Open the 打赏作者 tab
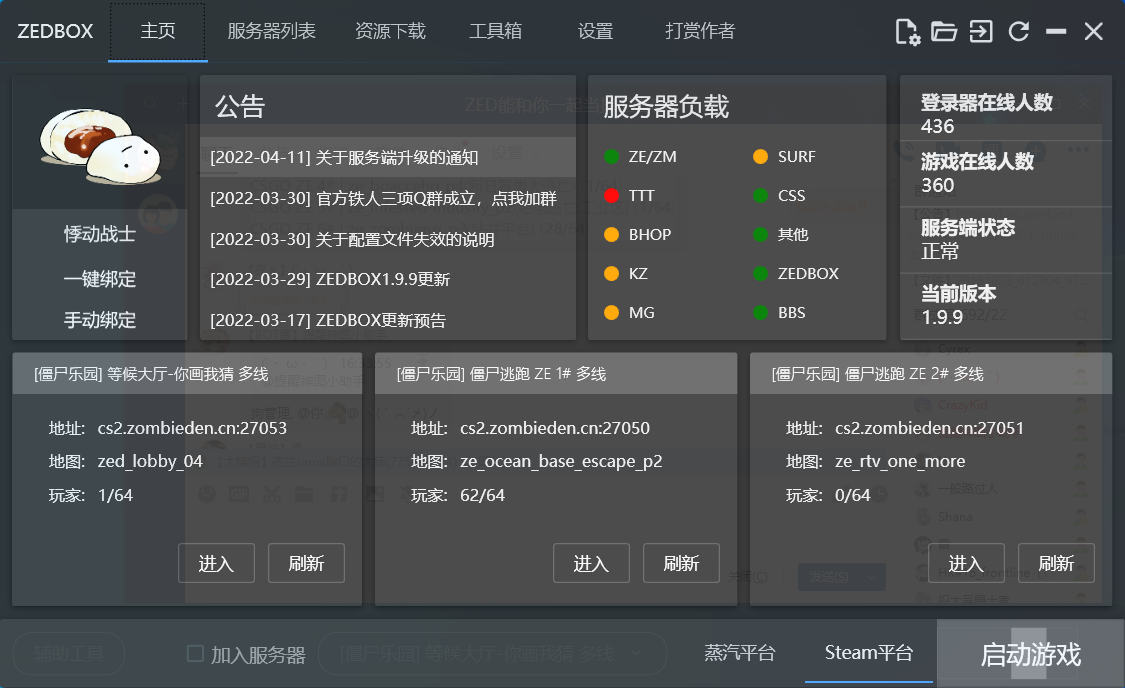Screen dimensions: 1125x688 click(x=700, y=31)
